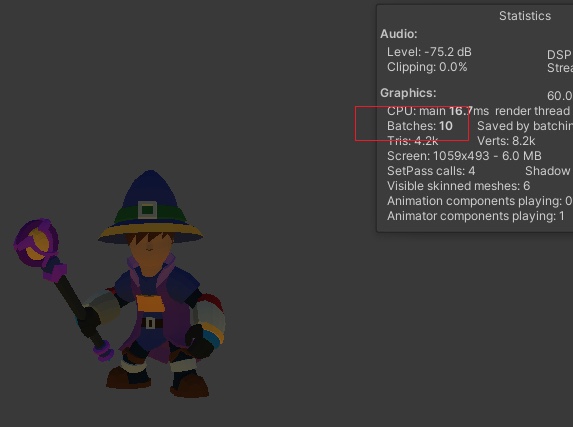Image resolution: width=573 pixels, height=427 pixels.
Task: Click the Clipping 0.0% value
Action: (427, 67)
